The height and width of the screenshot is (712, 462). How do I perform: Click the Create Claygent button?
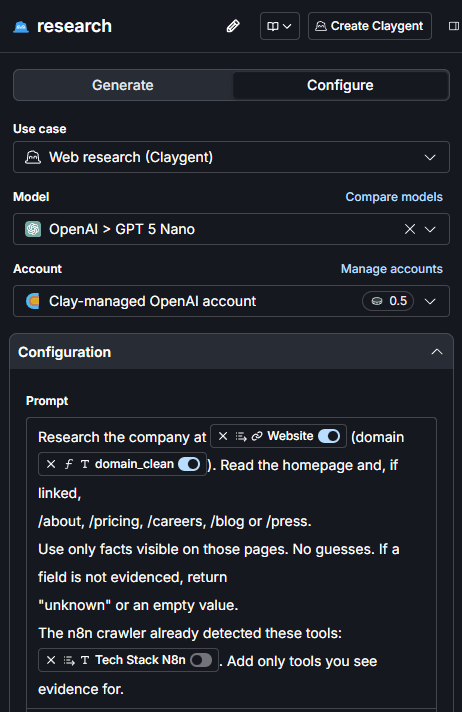[370, 26]
